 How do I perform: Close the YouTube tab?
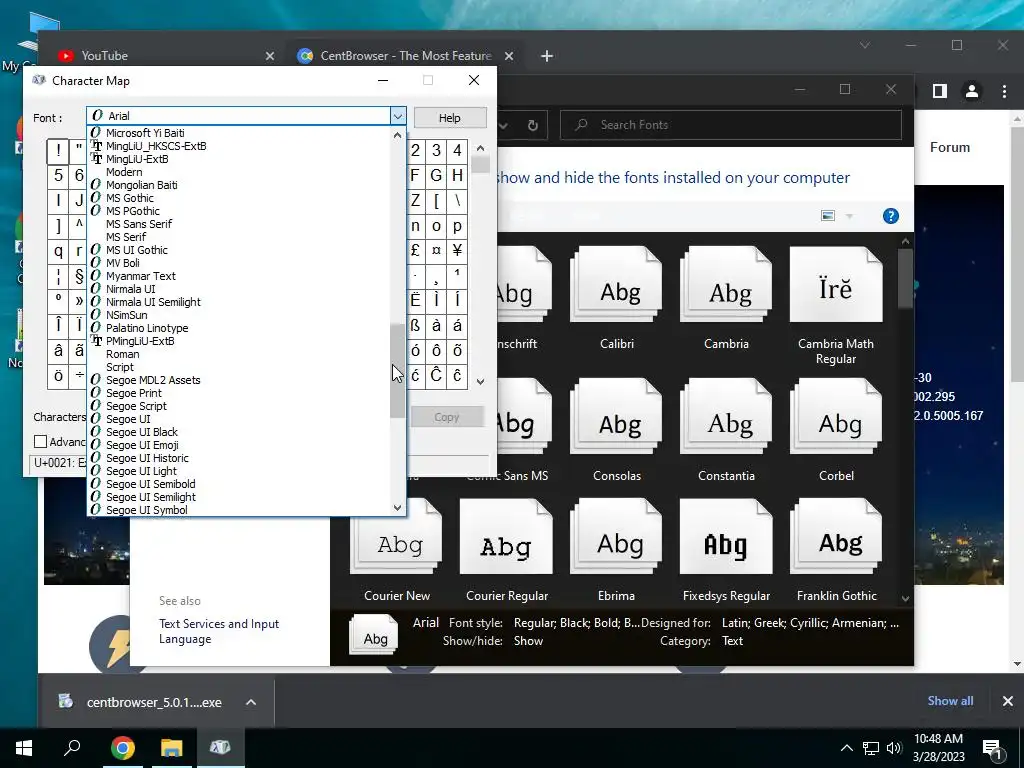270,56
